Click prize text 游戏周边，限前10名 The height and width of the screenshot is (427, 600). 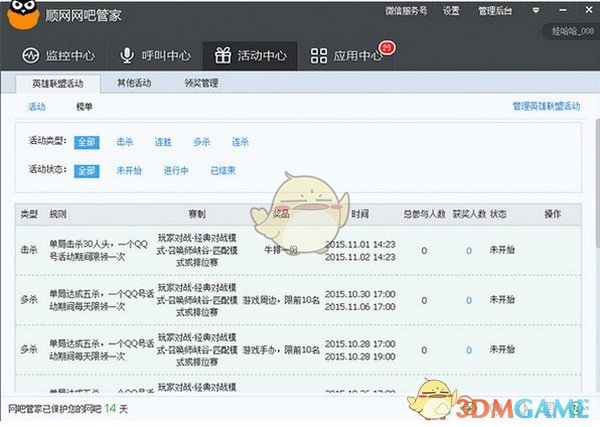click(x=281, y=300)
